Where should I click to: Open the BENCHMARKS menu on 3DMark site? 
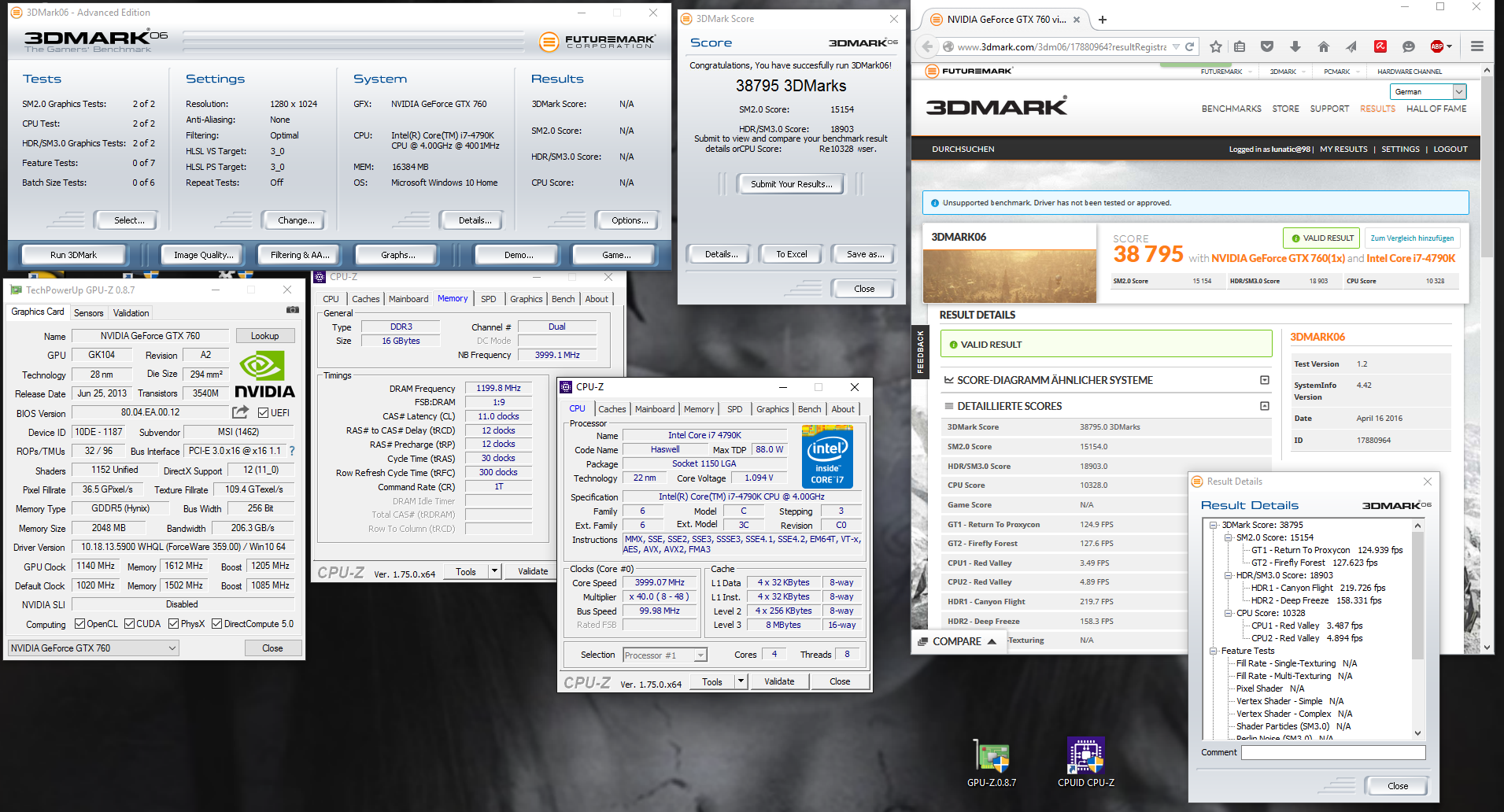[x=1231, y=109]
